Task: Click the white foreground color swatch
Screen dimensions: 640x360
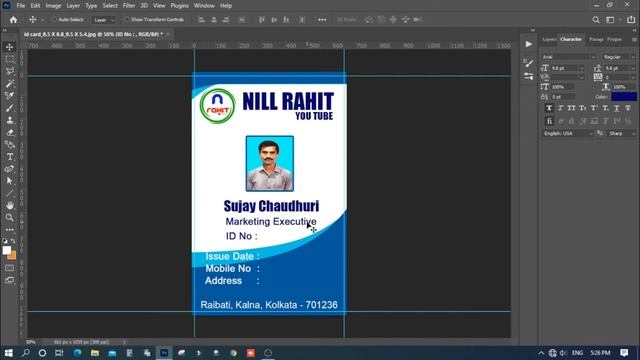Action: pyautogui.click(x=7, y=250)
